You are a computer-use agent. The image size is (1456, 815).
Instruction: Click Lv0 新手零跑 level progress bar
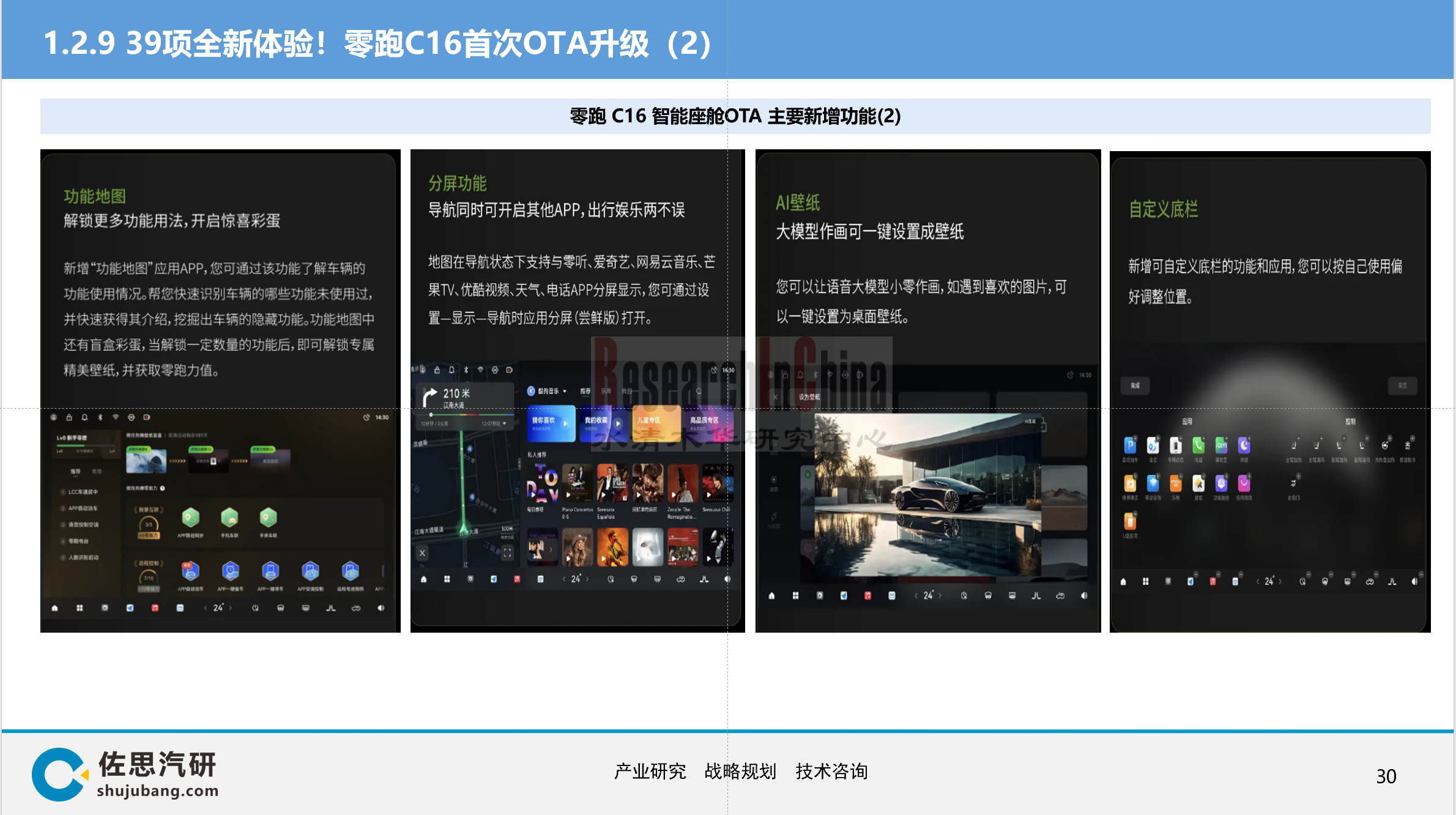coord(86,446)
